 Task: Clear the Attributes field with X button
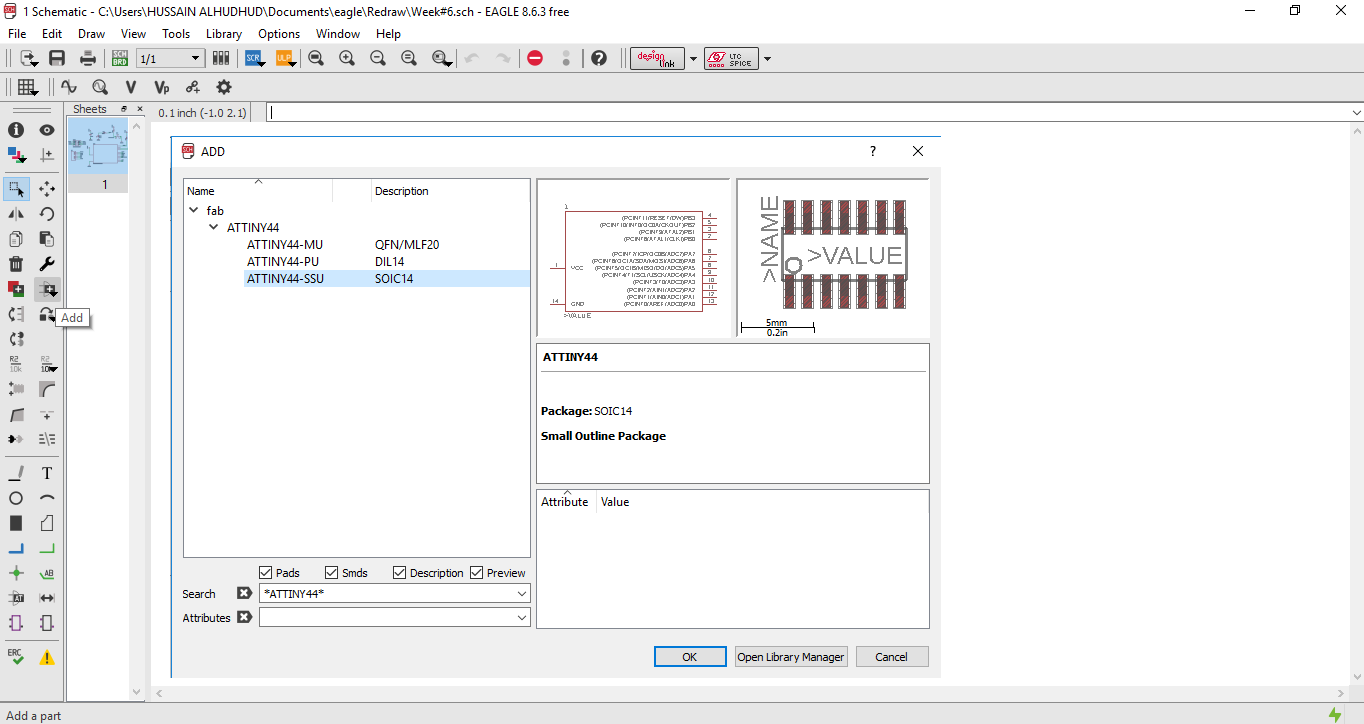point(244,618)
